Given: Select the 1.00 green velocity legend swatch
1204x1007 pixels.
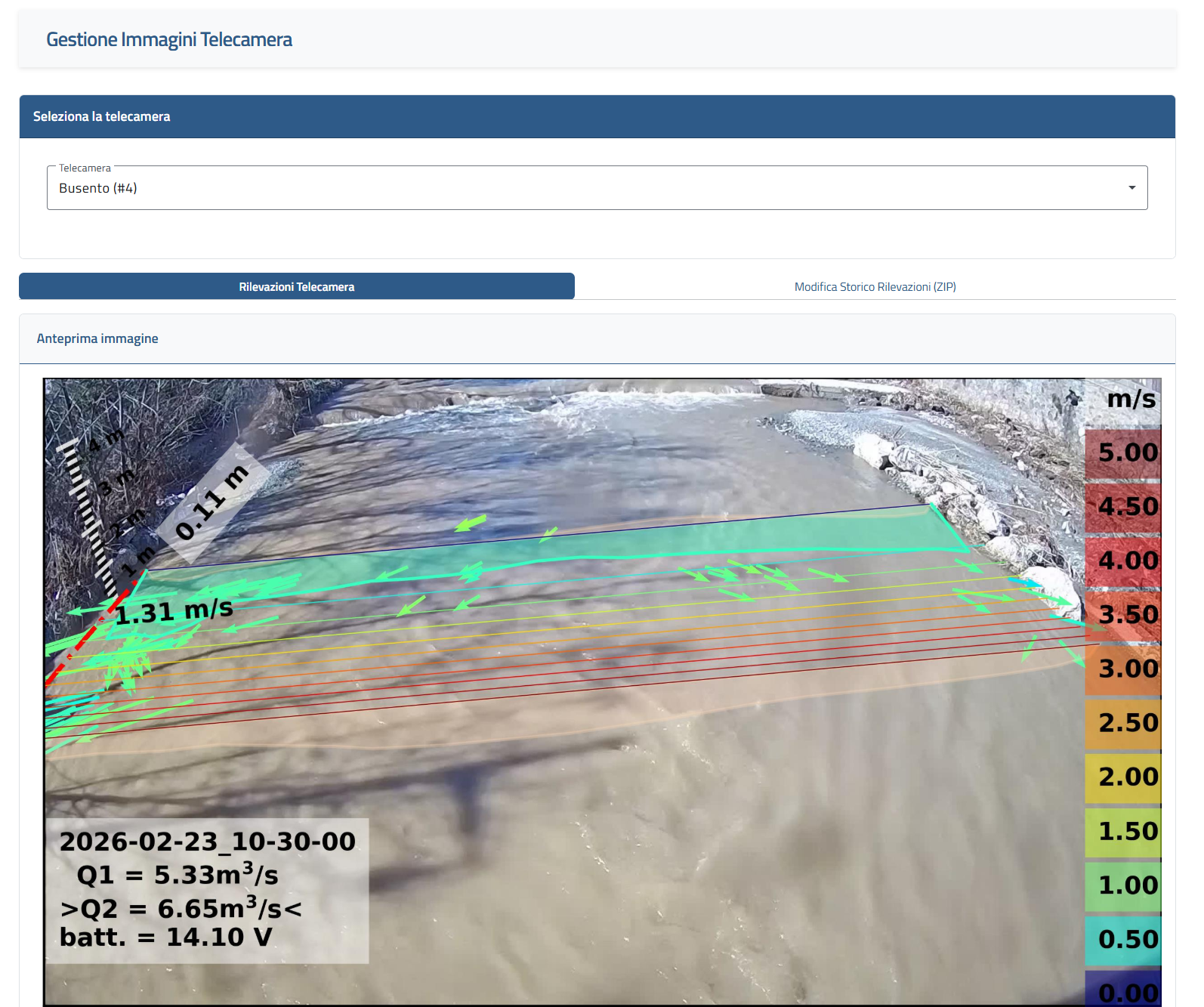Looking at the screenshot, I should (x=1123, y=885).
